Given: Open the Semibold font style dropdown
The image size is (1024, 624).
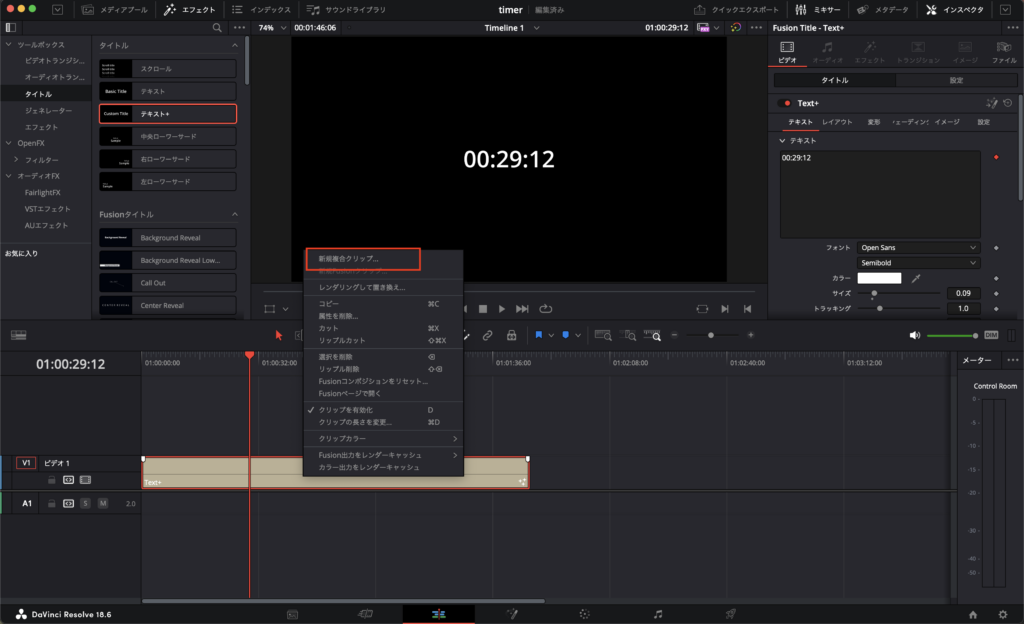Looking at the screenshot, I should 918,263.
